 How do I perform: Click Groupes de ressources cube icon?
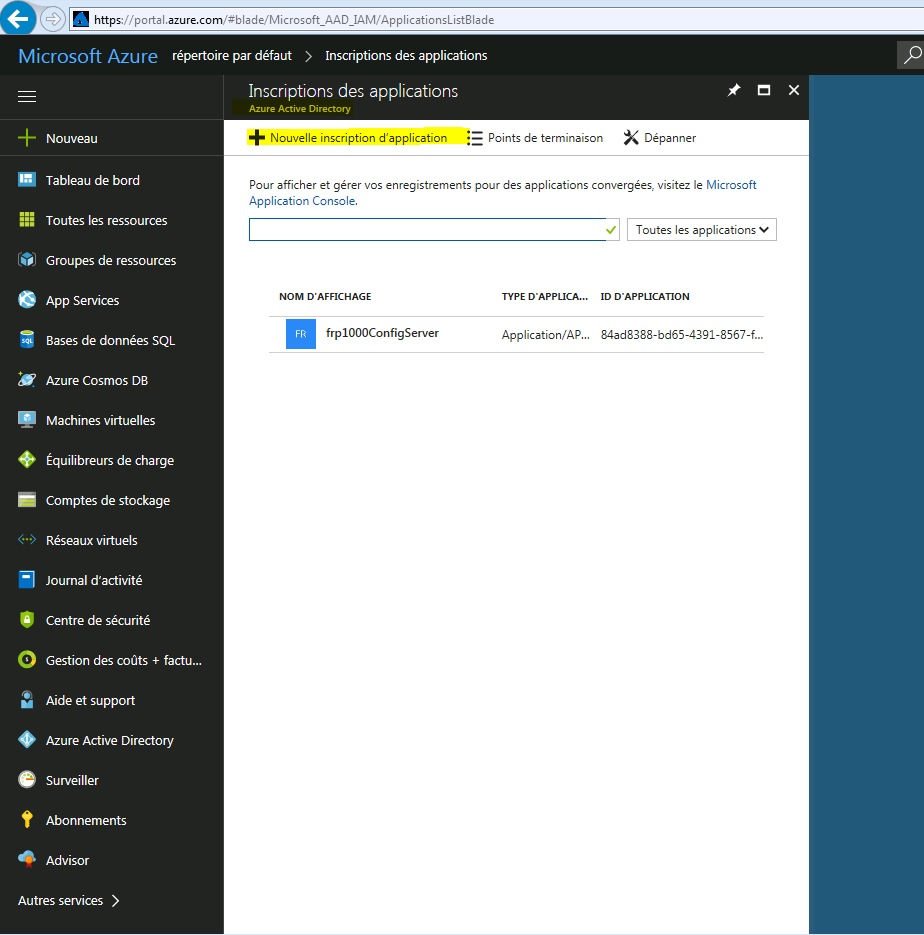[27, 259]
